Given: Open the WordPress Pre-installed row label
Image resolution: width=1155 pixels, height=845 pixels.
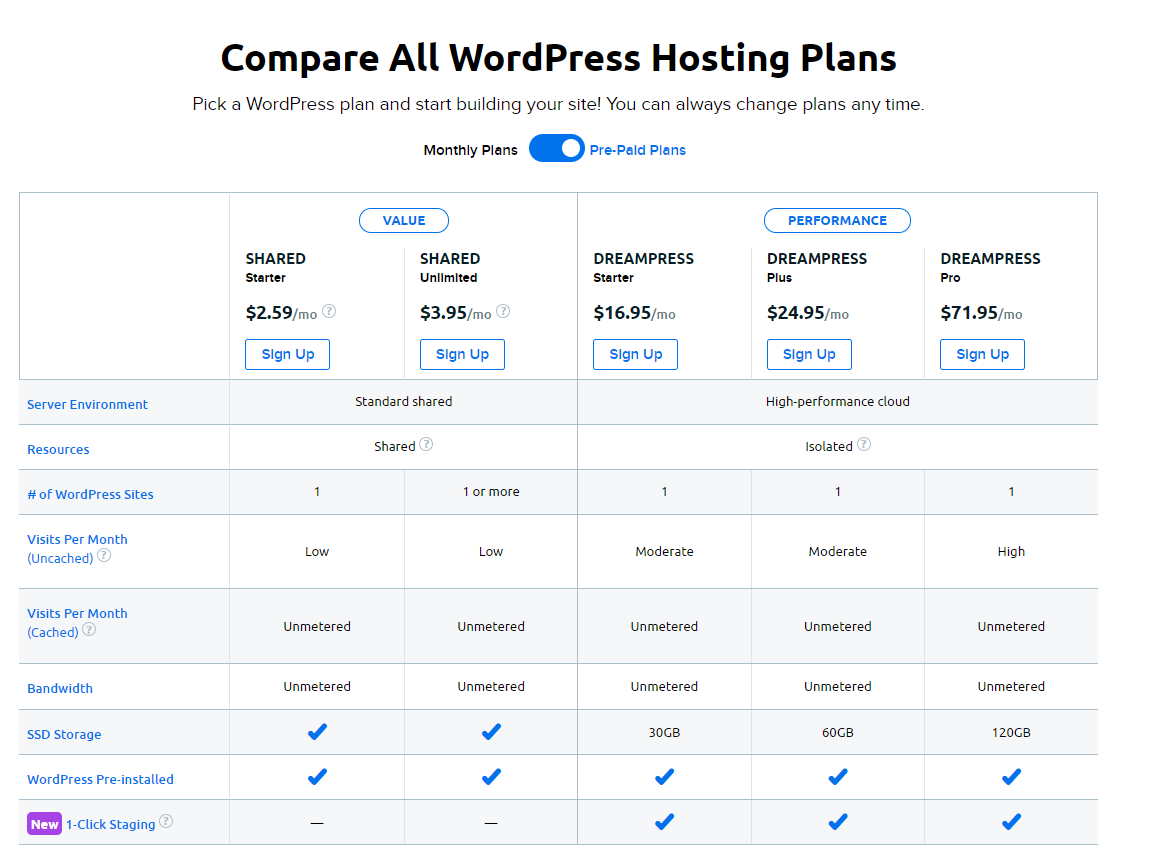Looking at the screenshot, I should [100, 779].
